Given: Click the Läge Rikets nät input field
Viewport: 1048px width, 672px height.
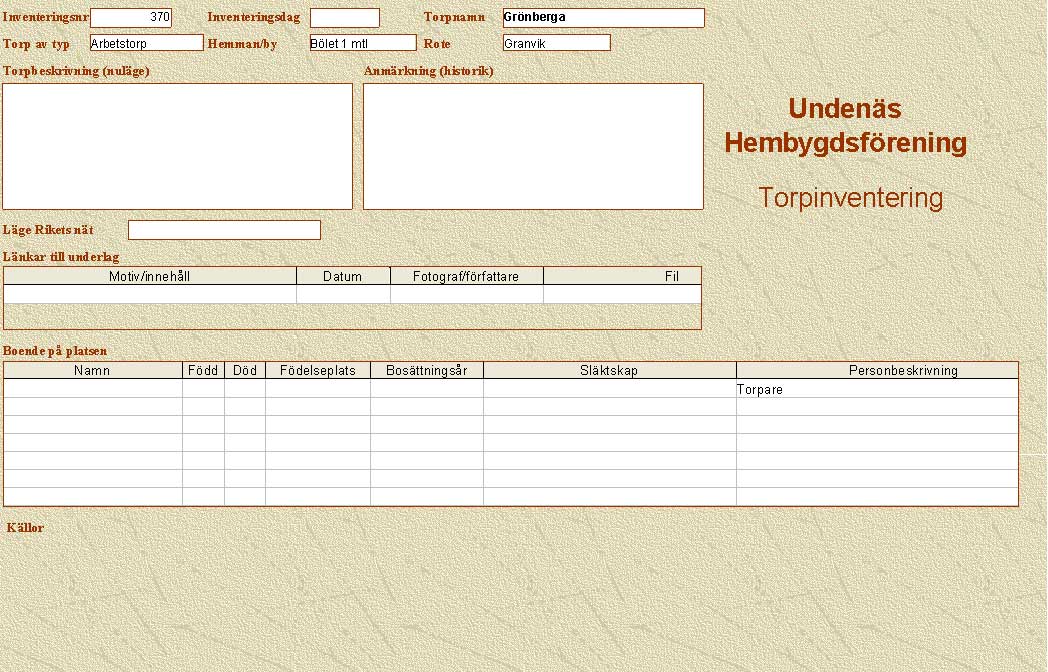Looking at the screenshot, I should click(224, 230).
